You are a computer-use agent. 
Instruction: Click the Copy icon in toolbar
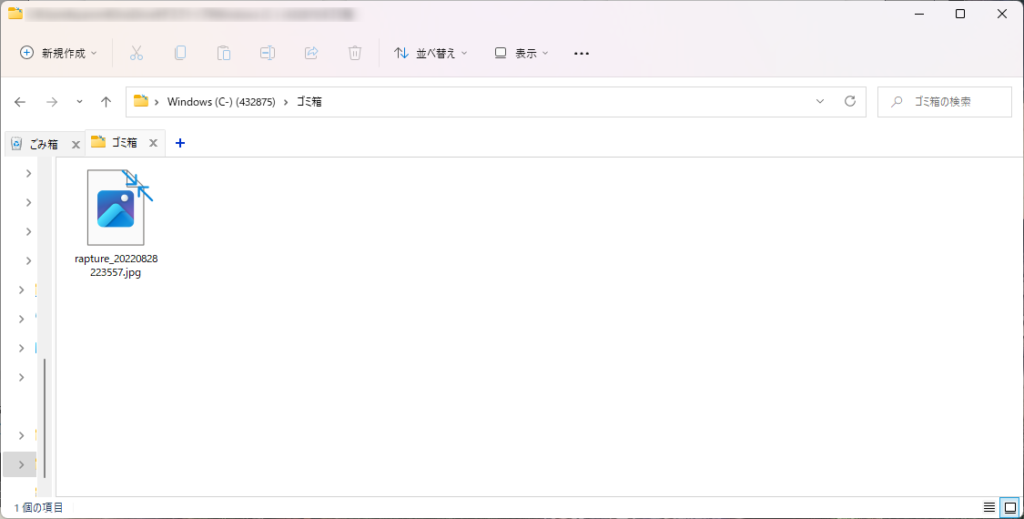coord(180,53)
